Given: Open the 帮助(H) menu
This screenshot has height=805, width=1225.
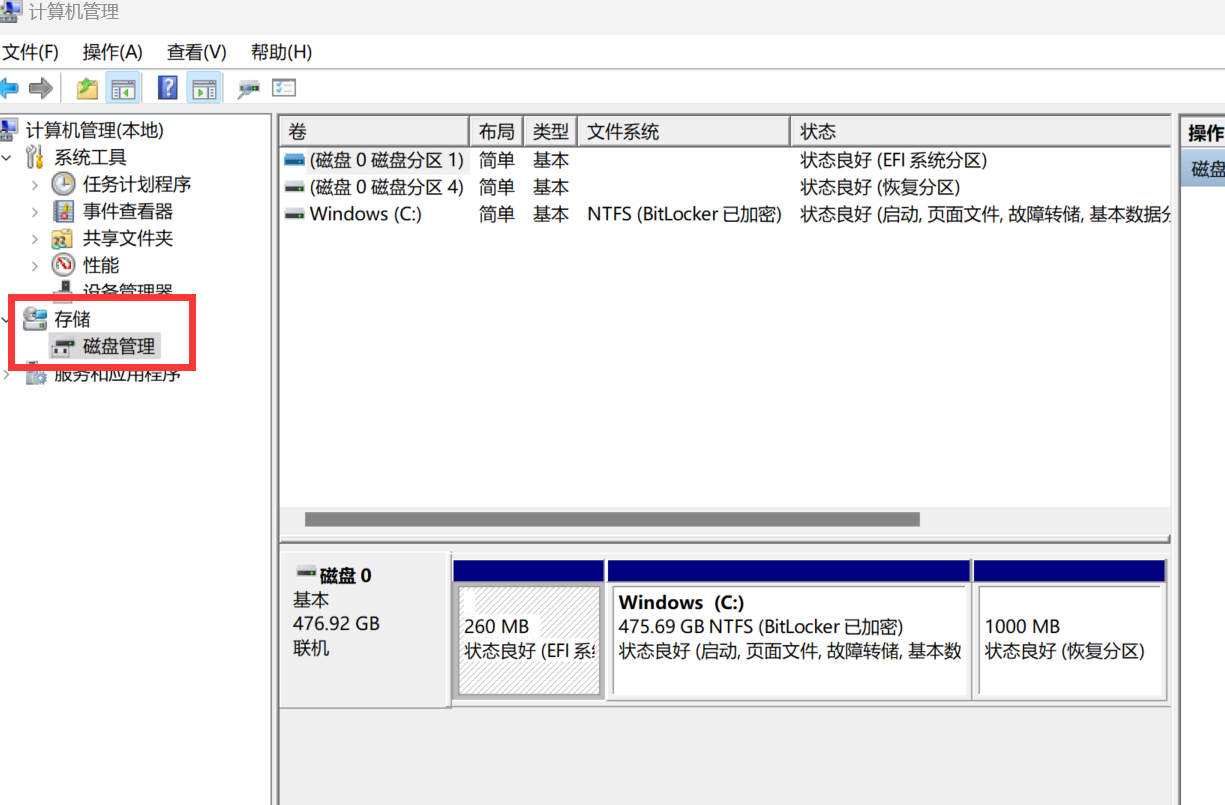Looking at the screenshot, I should [x=281, y=52].
